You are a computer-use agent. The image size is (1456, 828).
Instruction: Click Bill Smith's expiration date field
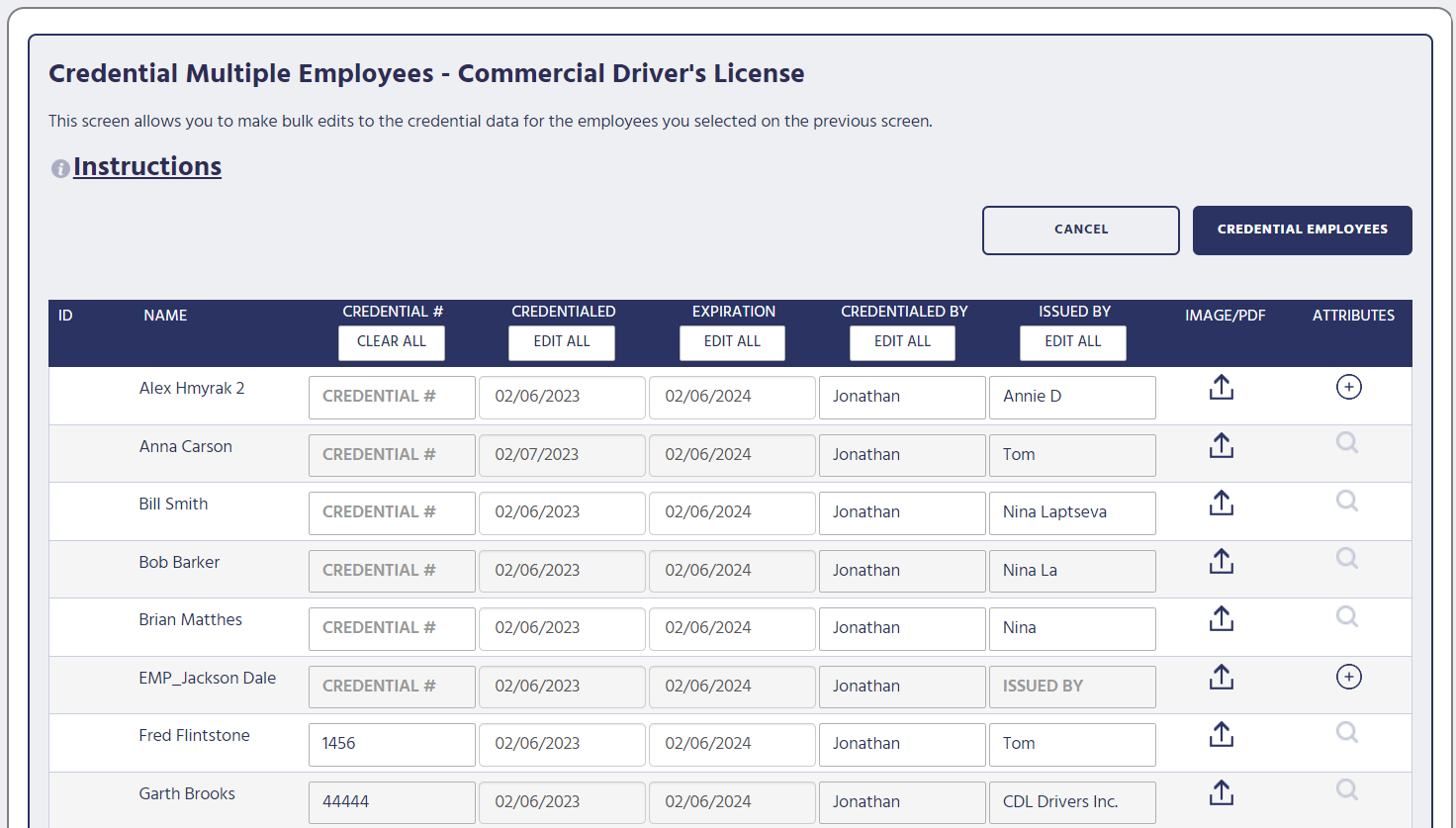pos(732,512)
